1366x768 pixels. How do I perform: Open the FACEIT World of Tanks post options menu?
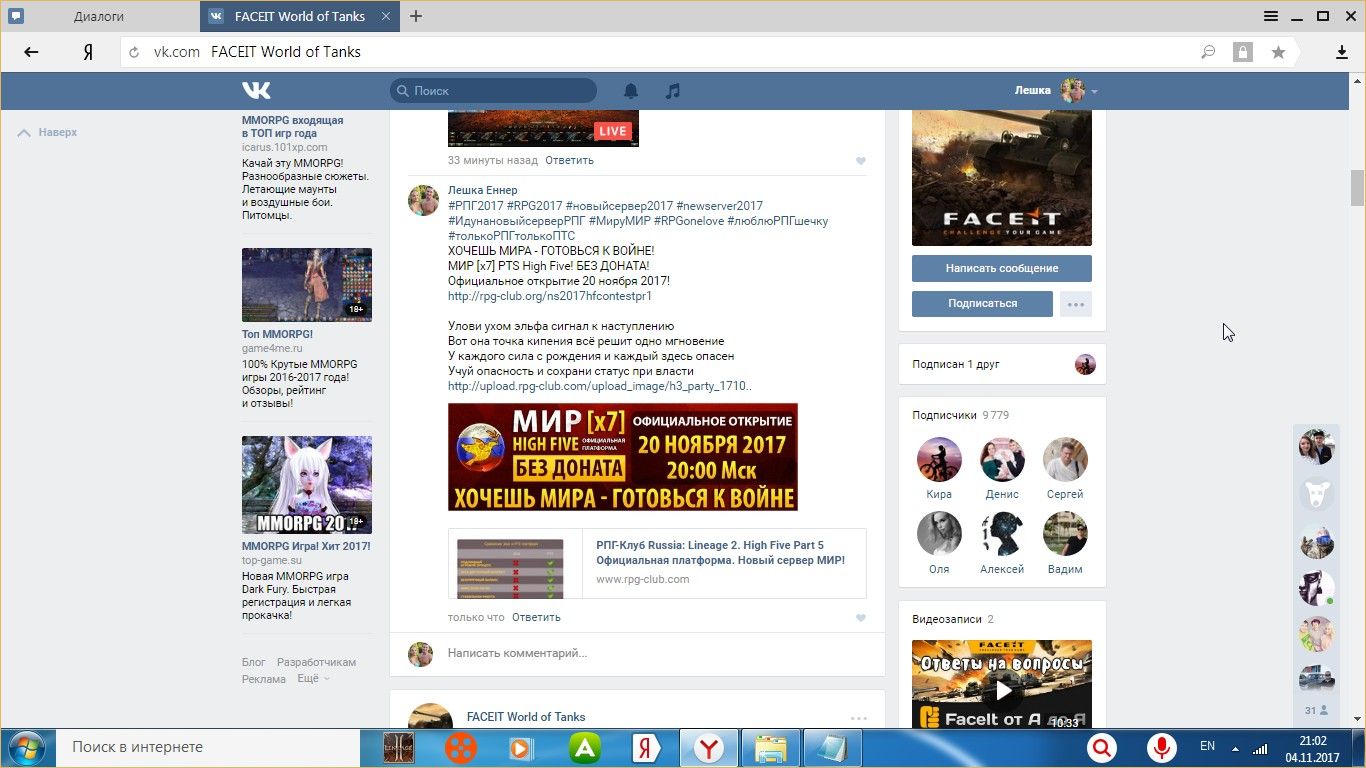(x=858, y=718)
